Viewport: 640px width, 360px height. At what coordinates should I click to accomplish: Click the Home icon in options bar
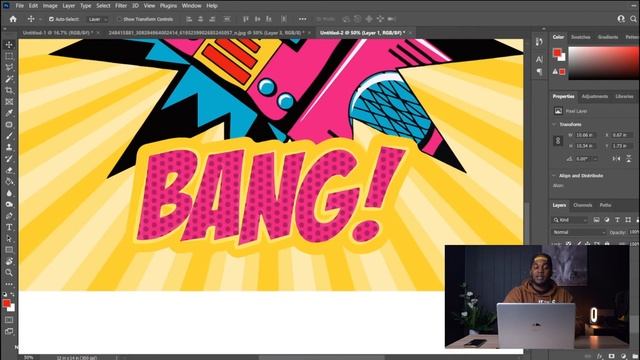(13, 19)
